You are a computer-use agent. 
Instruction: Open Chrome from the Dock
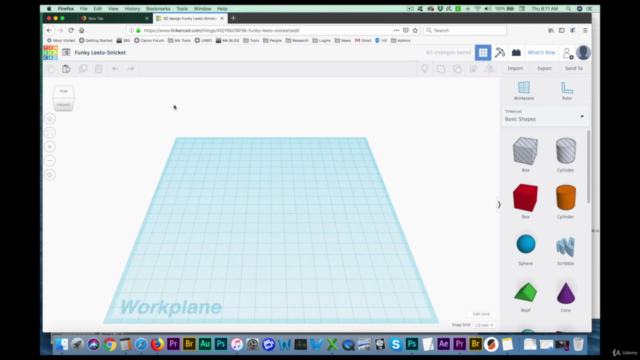point(109,344)
